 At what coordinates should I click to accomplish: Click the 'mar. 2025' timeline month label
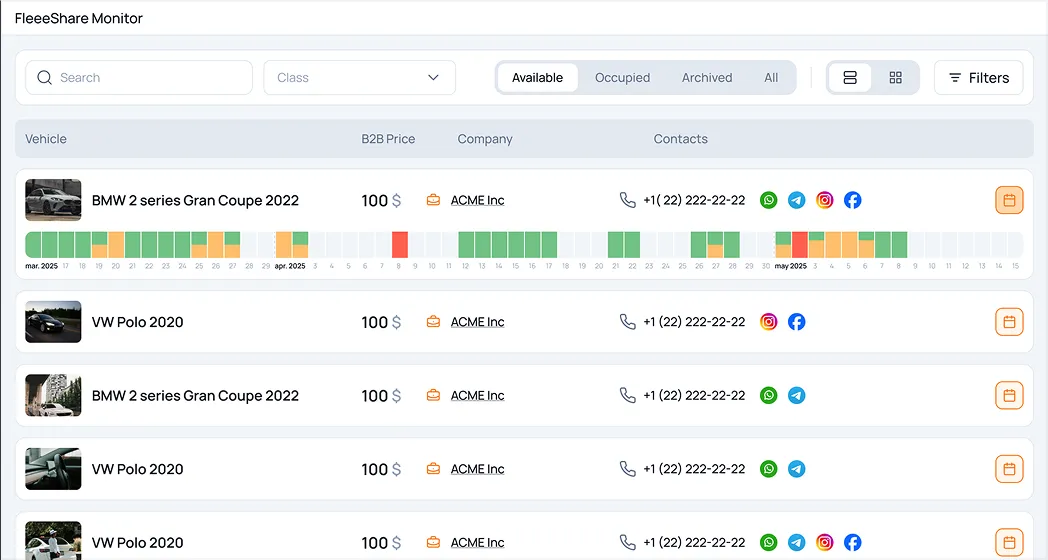(41, 266)
